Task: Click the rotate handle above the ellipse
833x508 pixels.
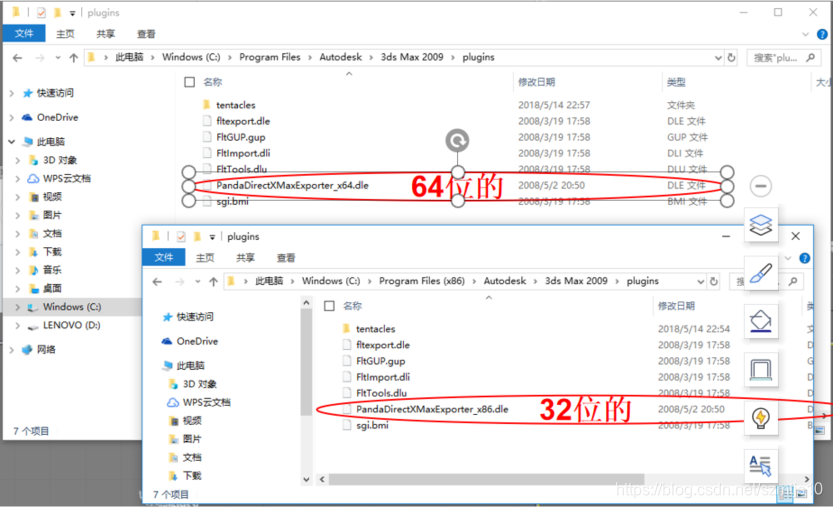Action: tap(457, 141)
